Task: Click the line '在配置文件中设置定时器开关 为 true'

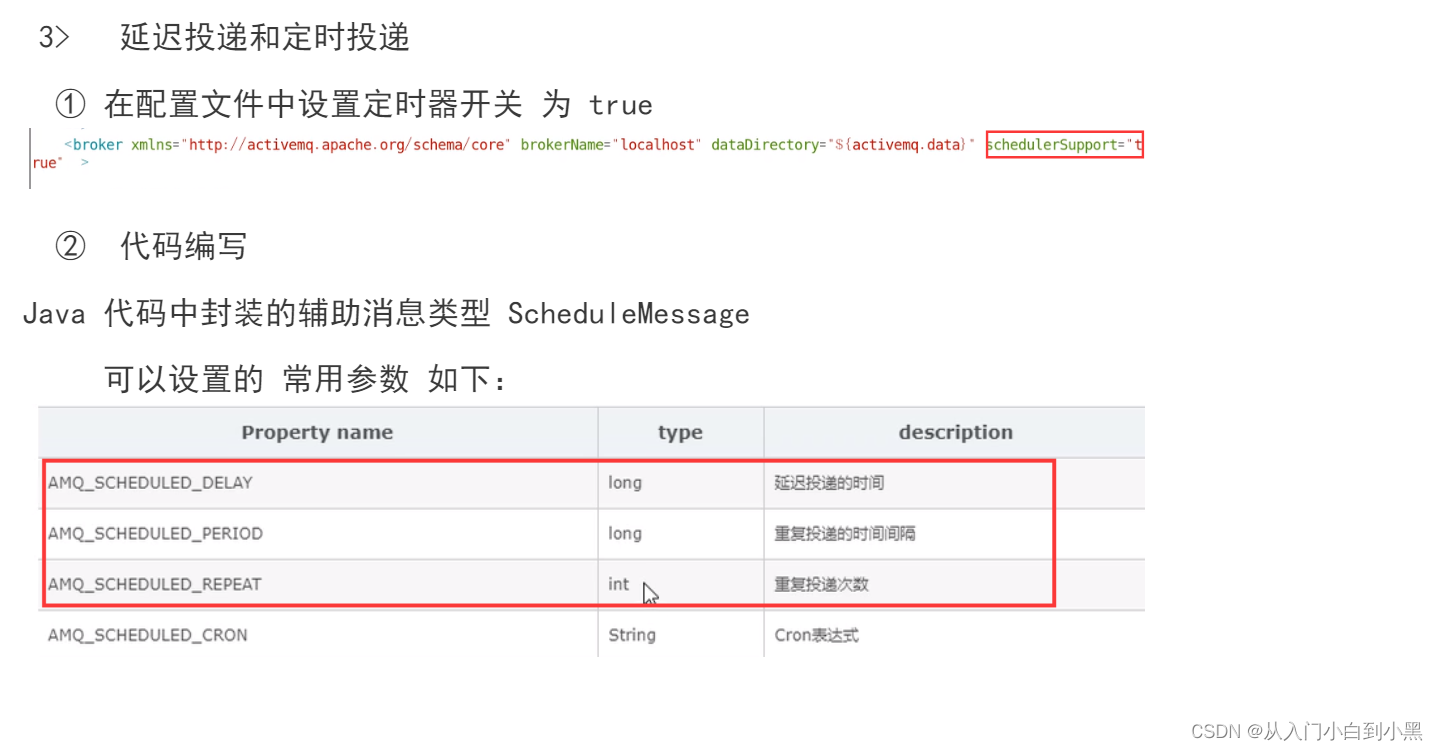Action: (378, 104)
